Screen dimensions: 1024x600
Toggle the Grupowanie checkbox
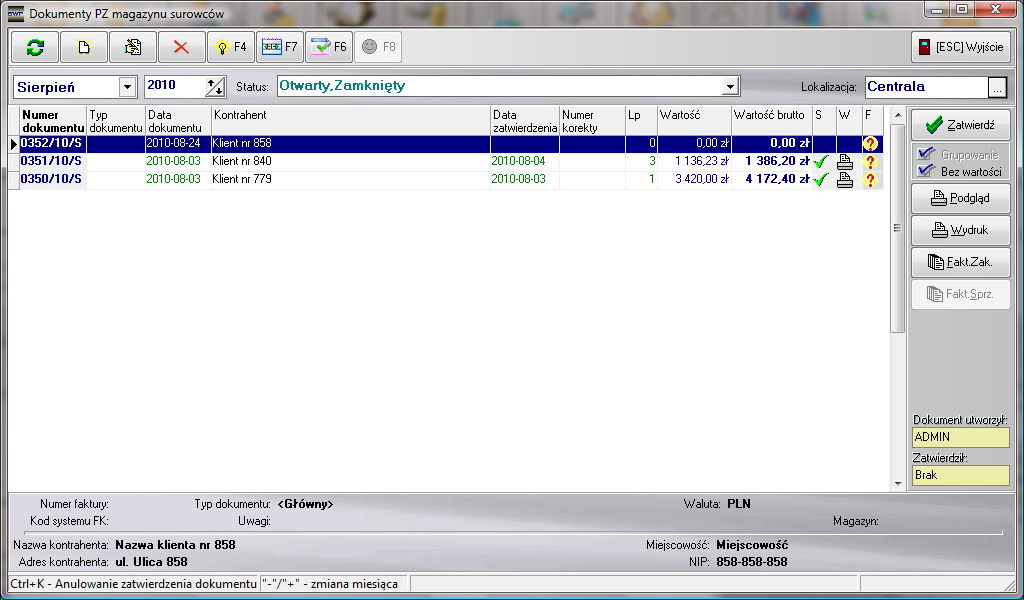coord(926,155)
